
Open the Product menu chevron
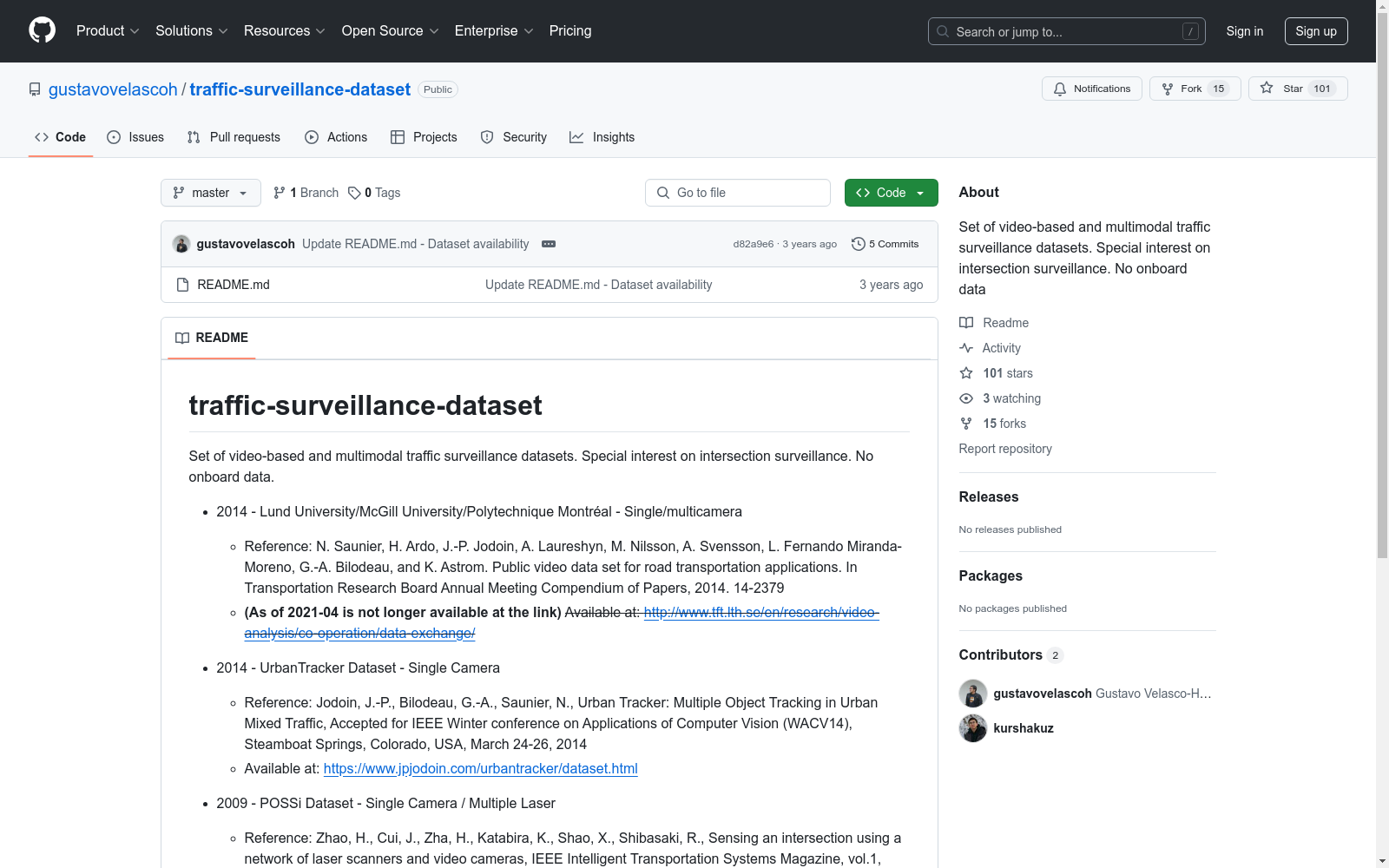(135, 31)
